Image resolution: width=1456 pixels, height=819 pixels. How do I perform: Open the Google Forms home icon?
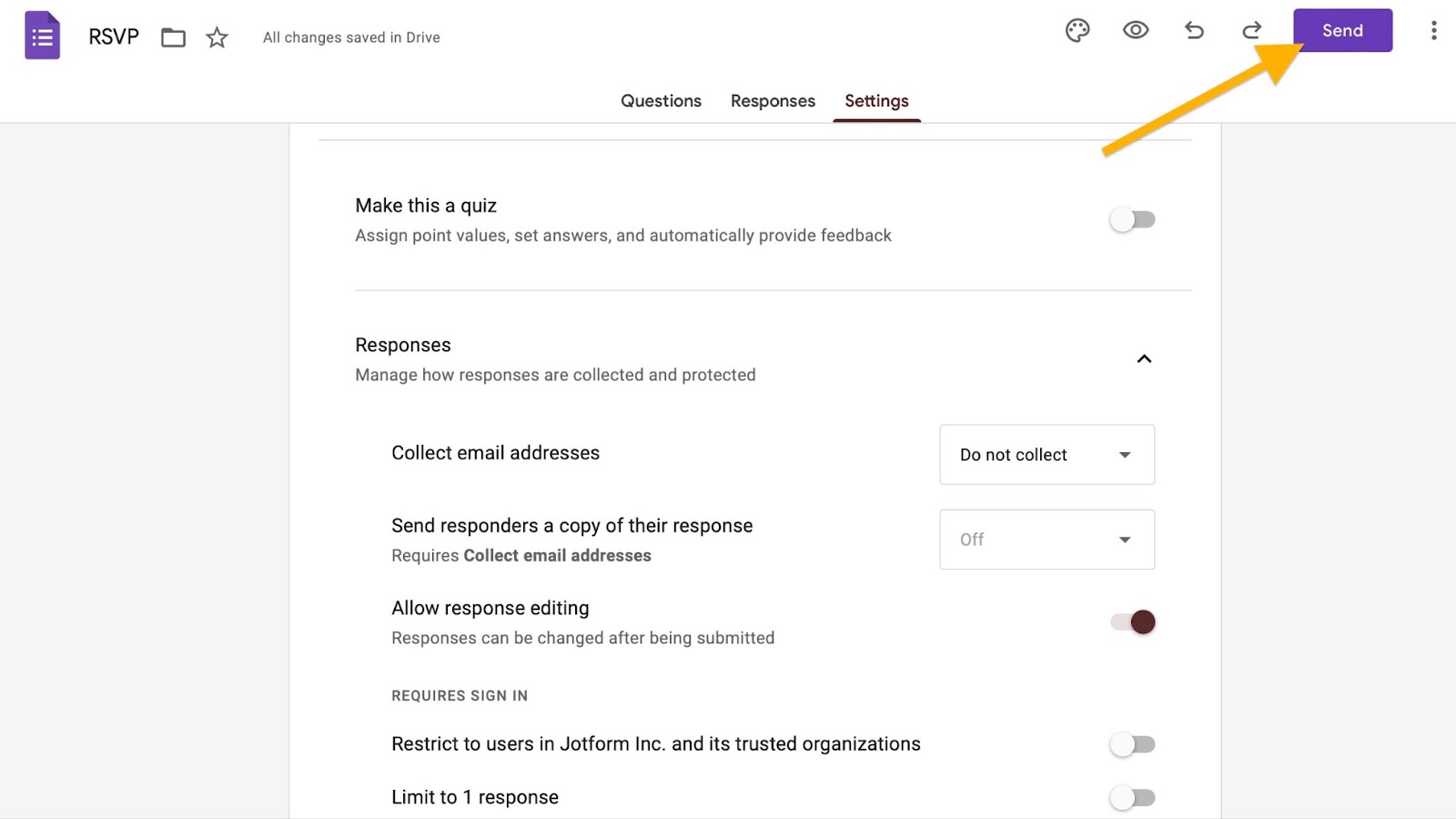pyautogui.click(x=42, y=36)
